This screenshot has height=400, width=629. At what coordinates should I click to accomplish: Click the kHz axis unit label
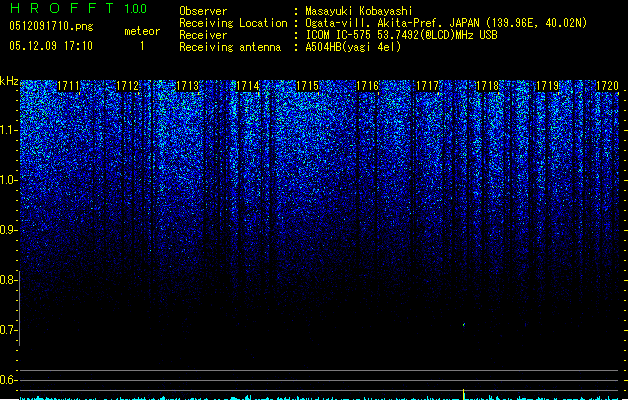[x=9, y=81]
